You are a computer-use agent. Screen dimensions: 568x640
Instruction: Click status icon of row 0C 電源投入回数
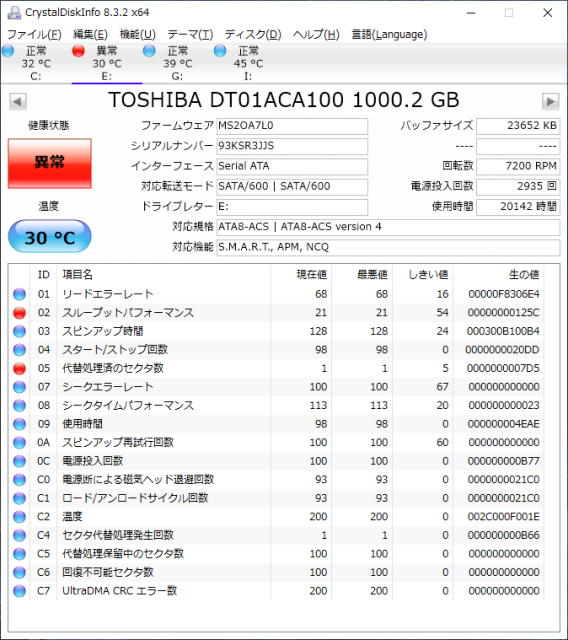click(x=19, y=461)
